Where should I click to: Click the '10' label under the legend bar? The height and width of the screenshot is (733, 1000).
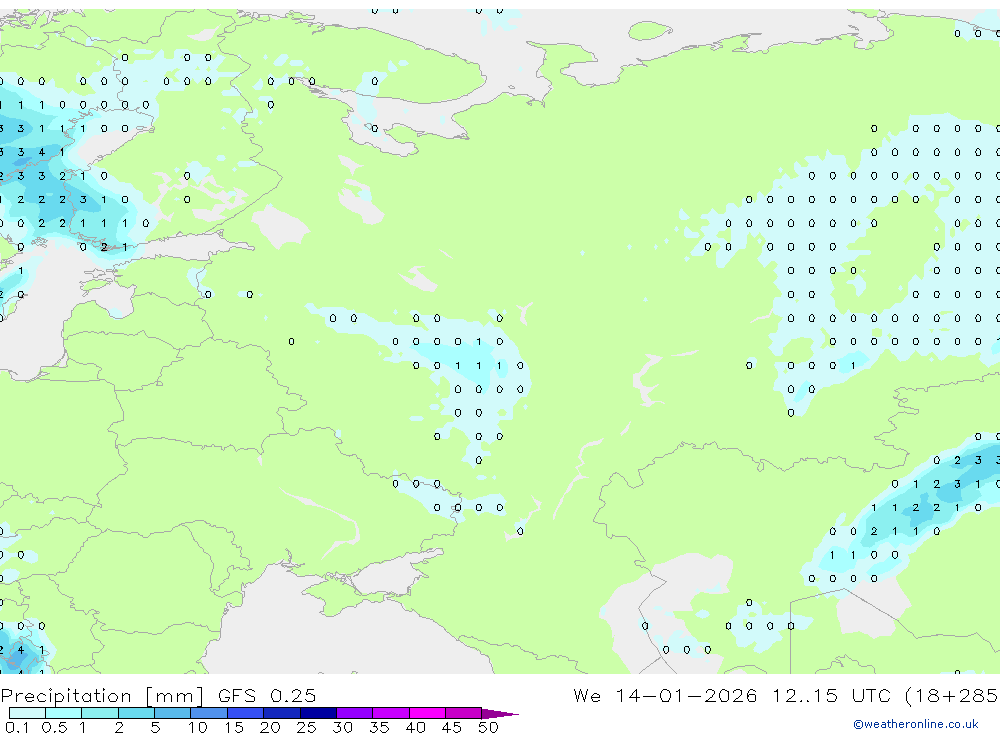pos(197,727)
